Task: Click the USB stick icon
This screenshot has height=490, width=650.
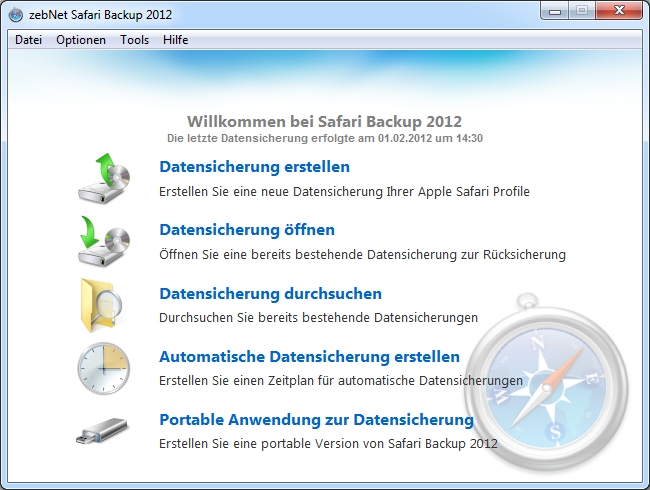Action: (102, 431)
